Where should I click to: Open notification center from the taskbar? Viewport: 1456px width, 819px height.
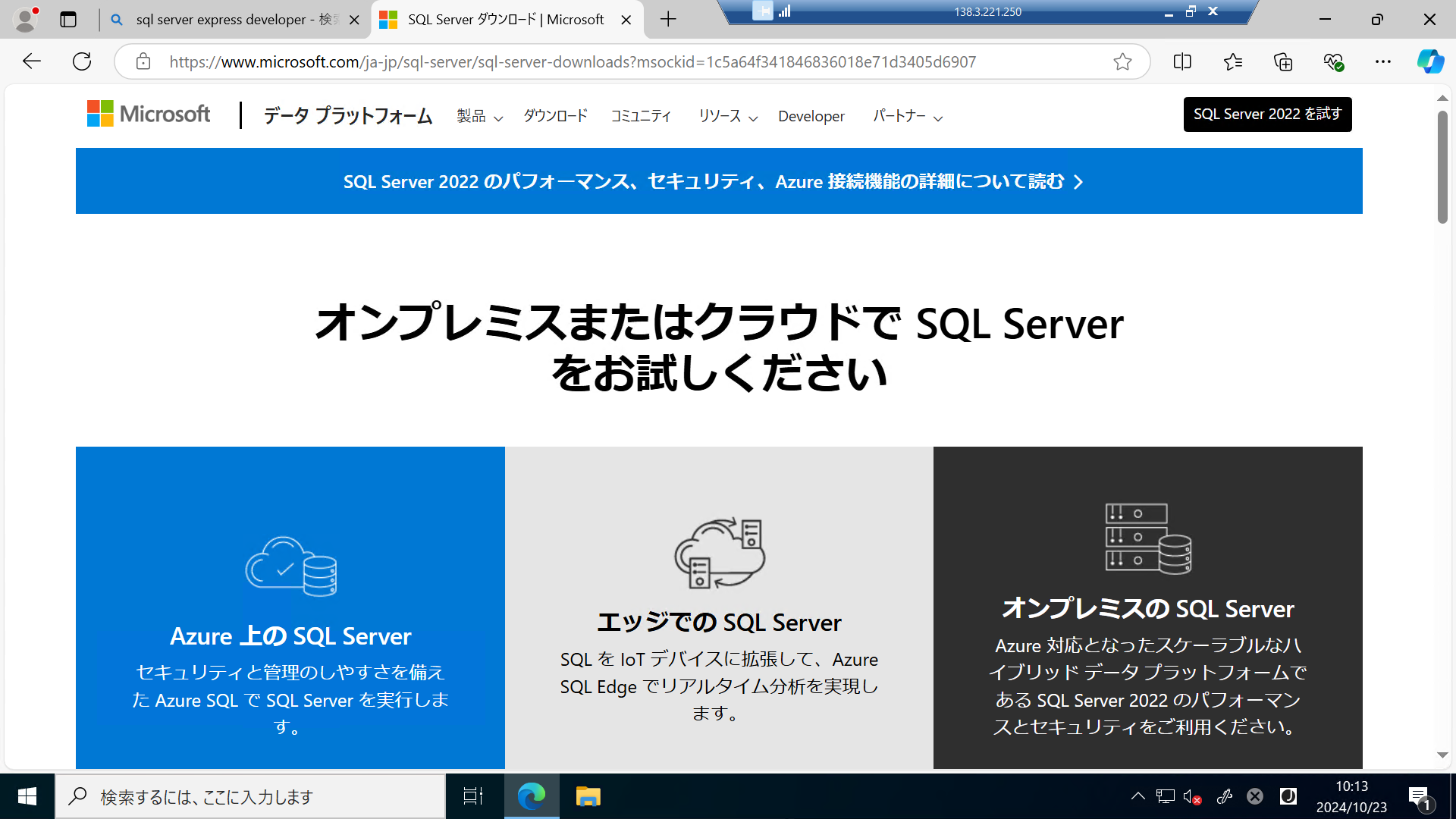coord(1421,796)
